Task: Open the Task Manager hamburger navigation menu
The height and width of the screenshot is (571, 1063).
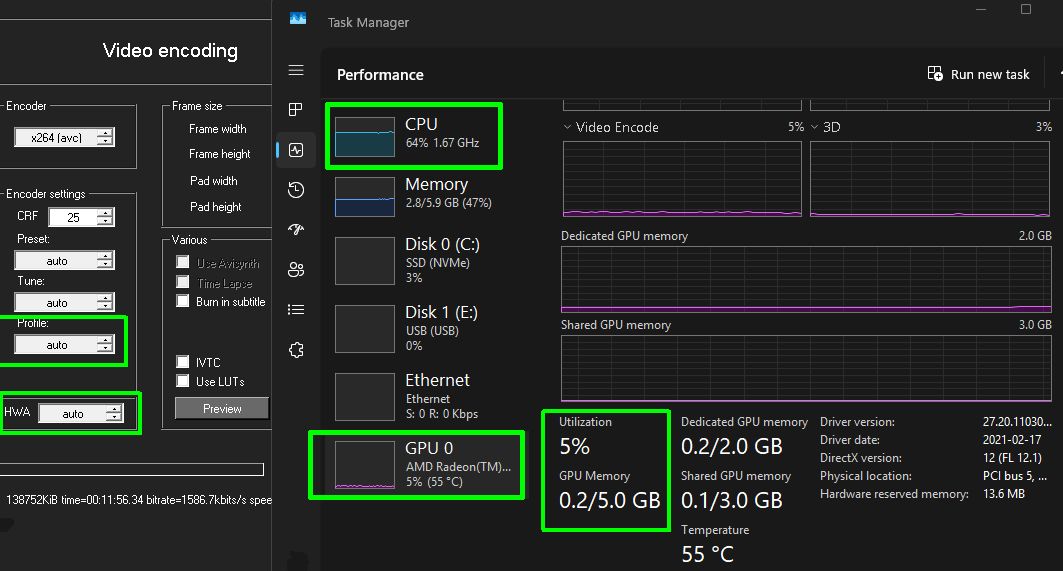Action: tap(295, 70)
